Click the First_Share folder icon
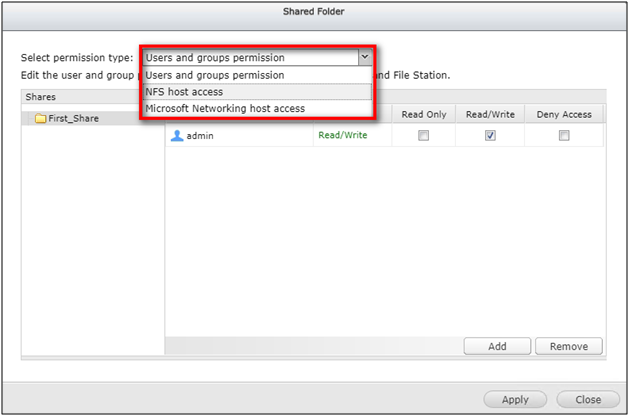This screenshot has width=630, height=416. 40,118
